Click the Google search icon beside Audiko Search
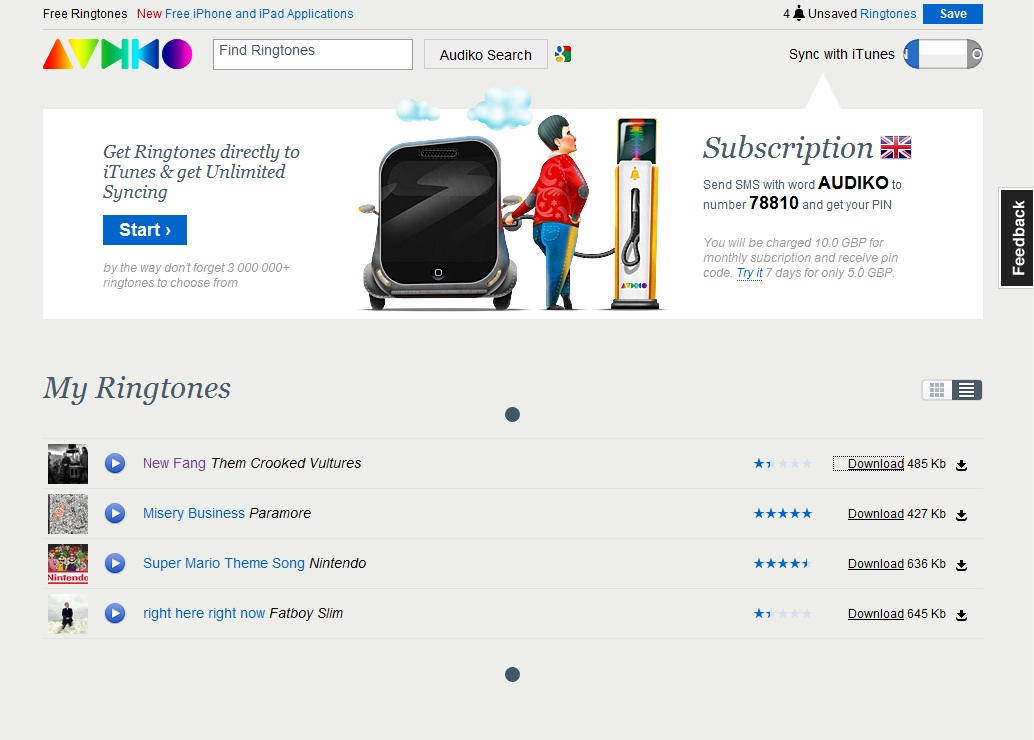 [563, 54]
